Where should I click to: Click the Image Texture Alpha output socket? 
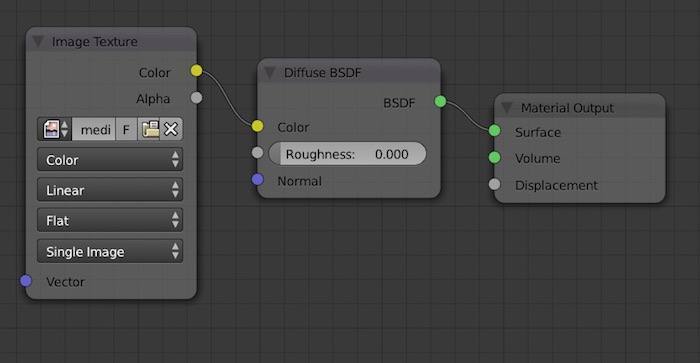[x=196, y=97]
